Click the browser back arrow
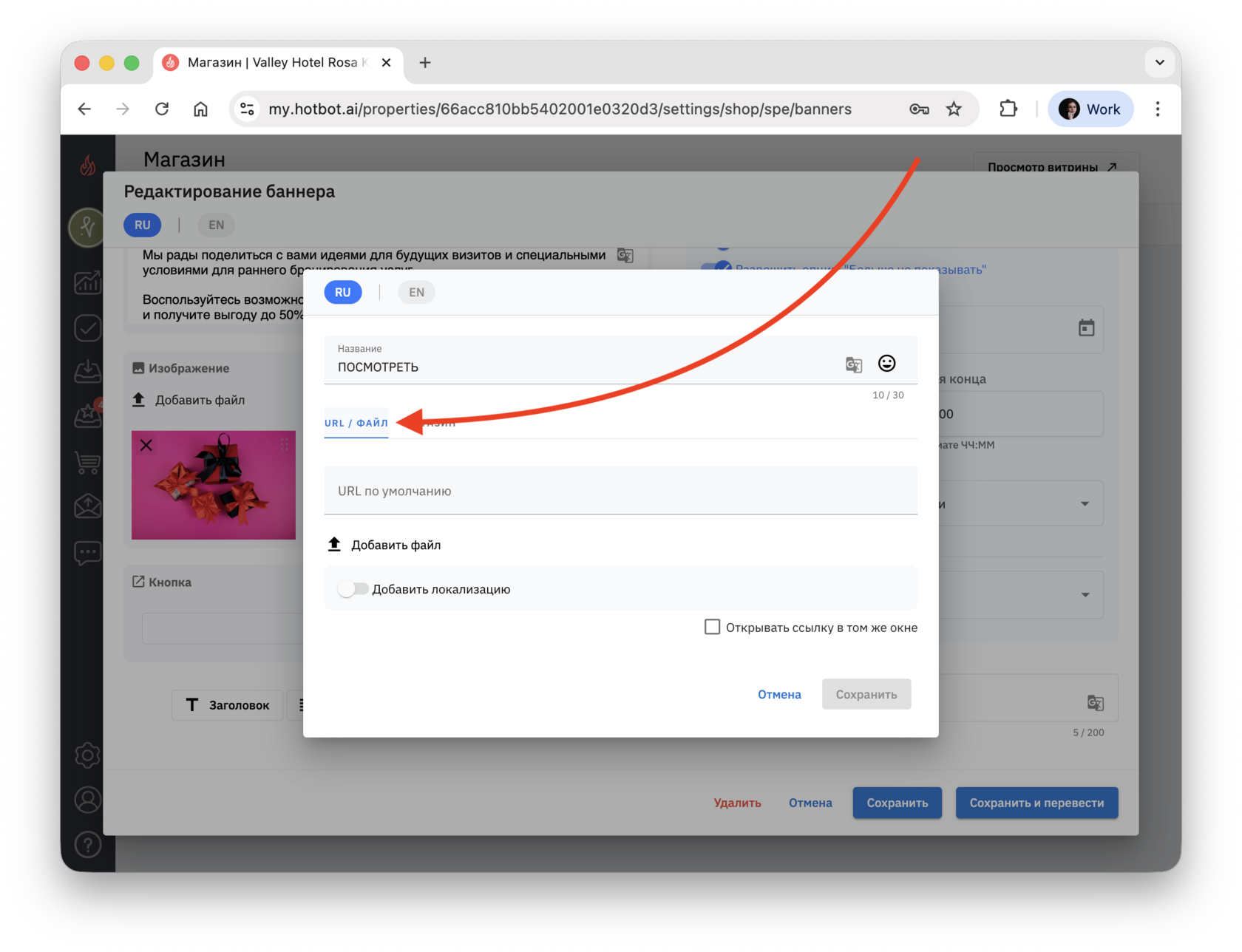This screenshot has height=952, width=1242. point(84,109)
